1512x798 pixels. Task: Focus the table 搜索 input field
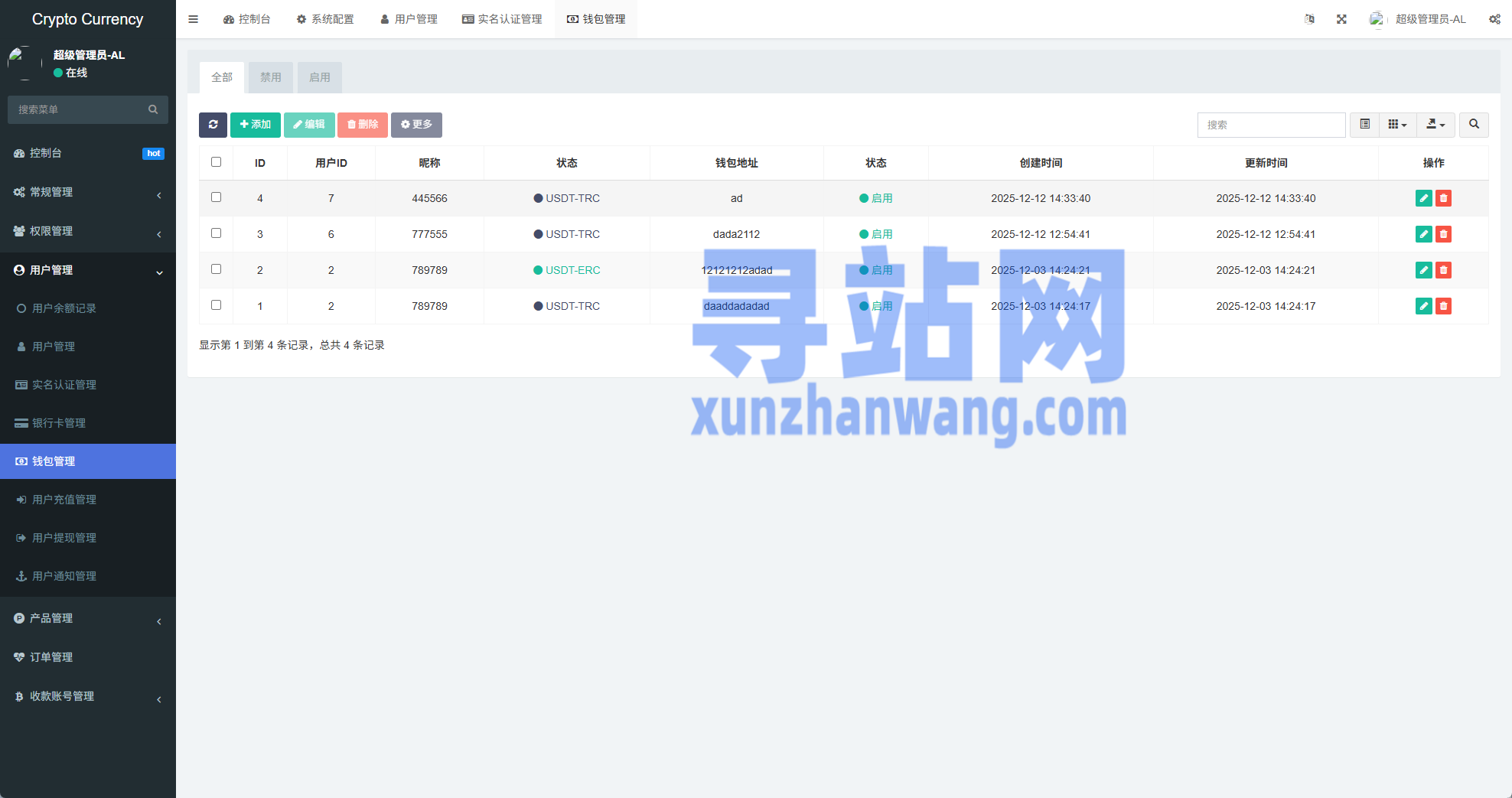[x=1271, y=125]
